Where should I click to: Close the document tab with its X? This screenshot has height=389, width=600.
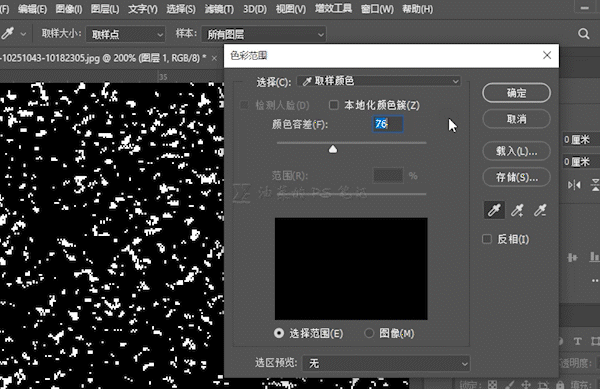[x=214, y=58]
